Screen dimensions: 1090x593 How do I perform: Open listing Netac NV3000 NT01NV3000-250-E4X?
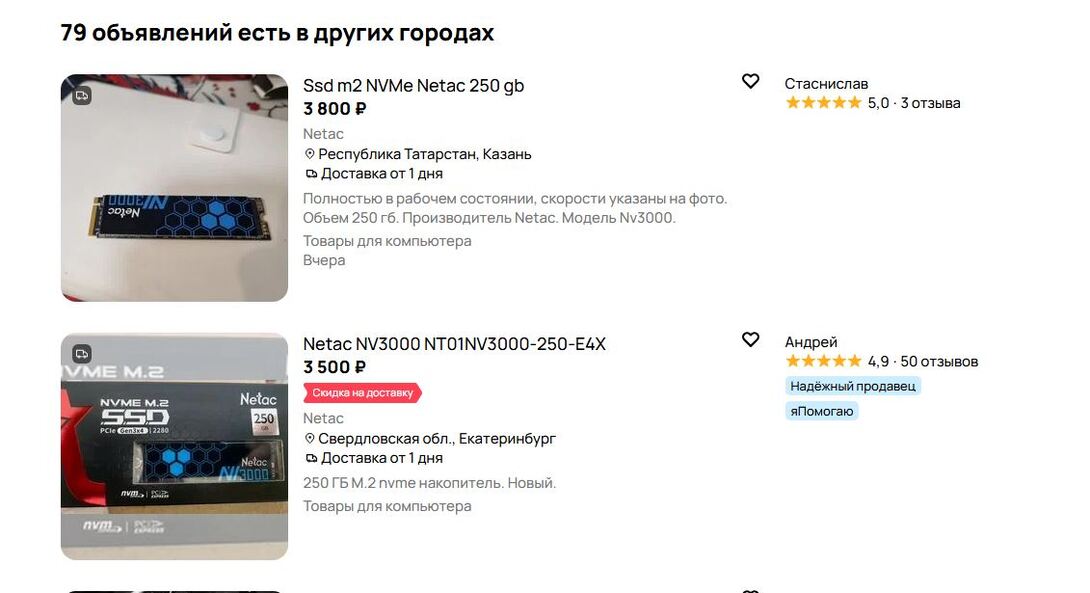(x=454, y=344)
